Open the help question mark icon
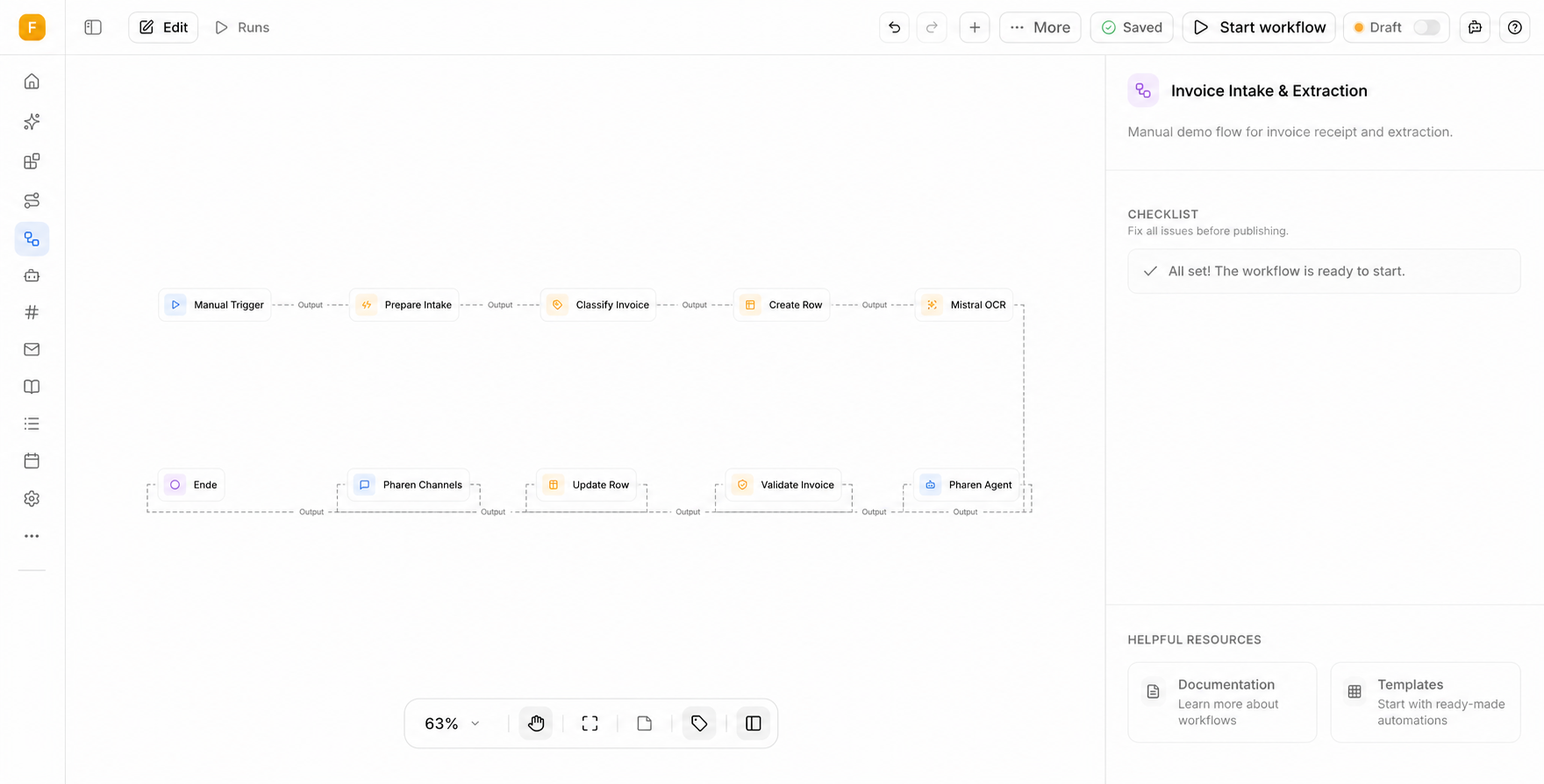The width and height of the screenshot is (1544, 784). point(1515,27)
